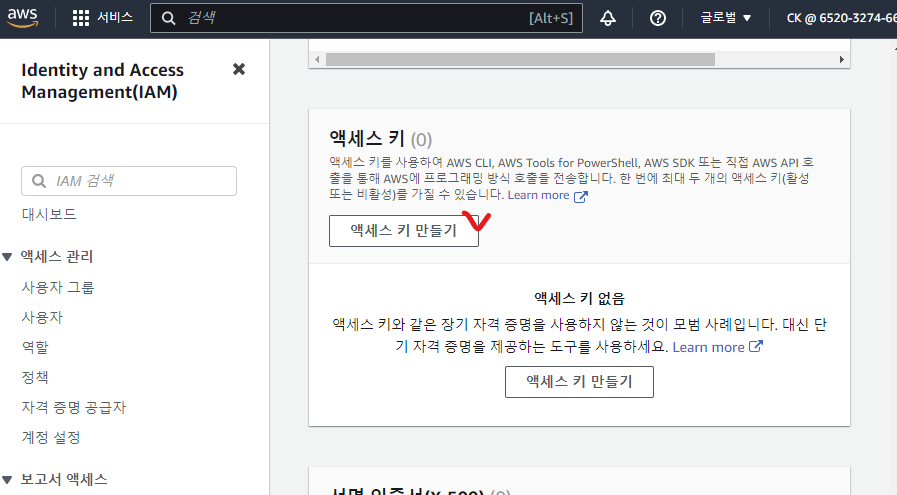Image resolution: width=897 pixels, height=495 pixels.
Task: Open 역할 in the sidebar
Action: pos(35,347)
